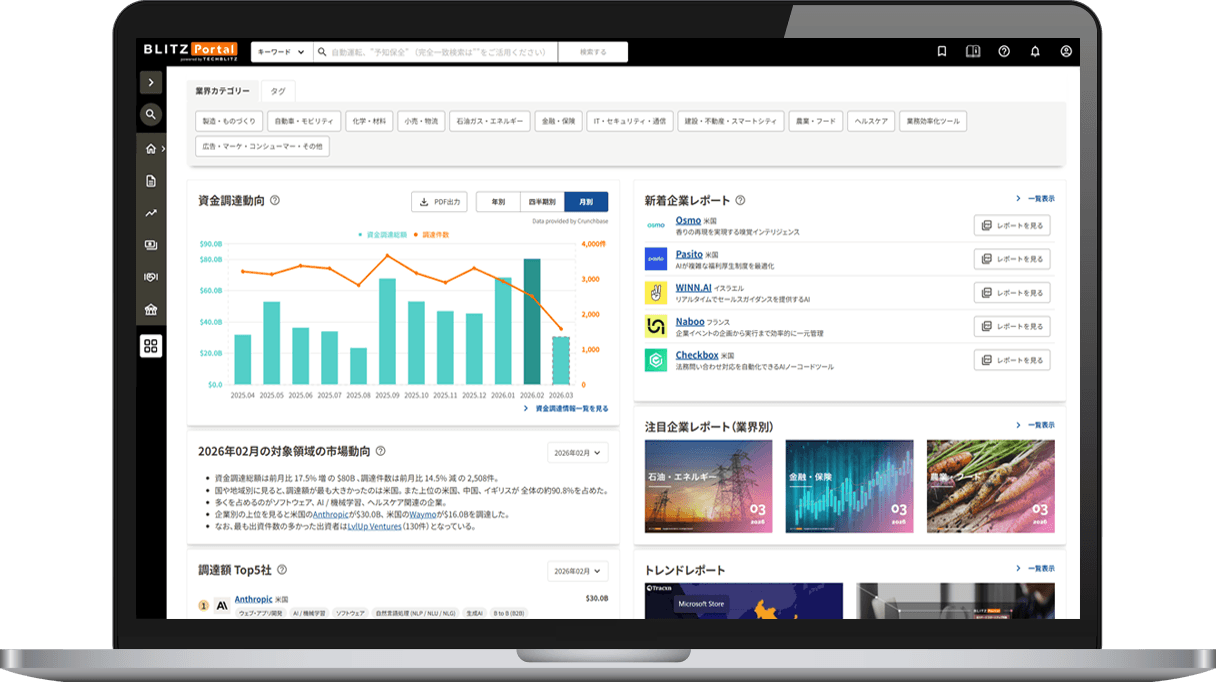Expand the sidebar with the chevron arrow
Viewport: 1216px width, 682px height.
point(151,83)
